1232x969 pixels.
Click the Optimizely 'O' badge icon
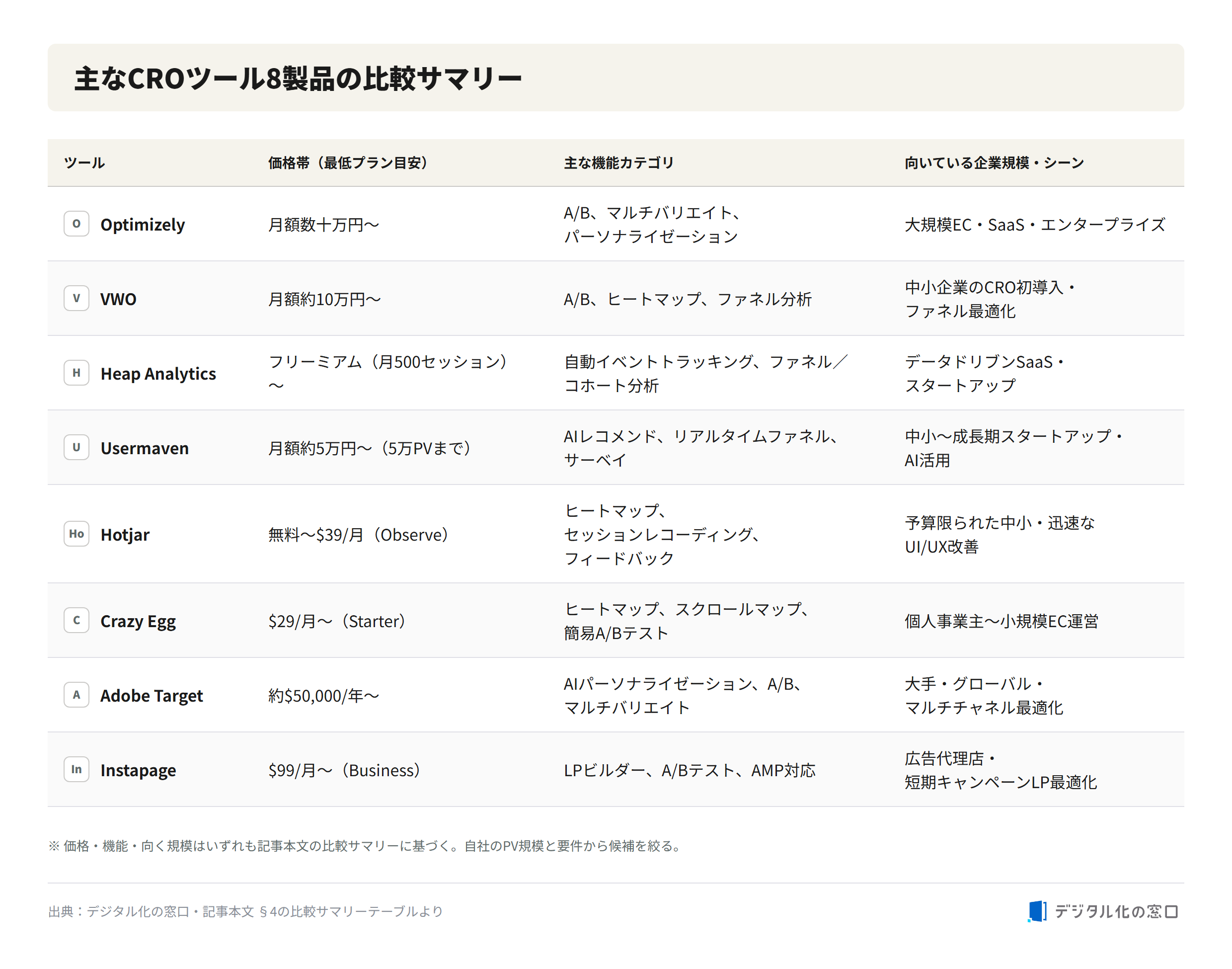(x=77, y=224)
